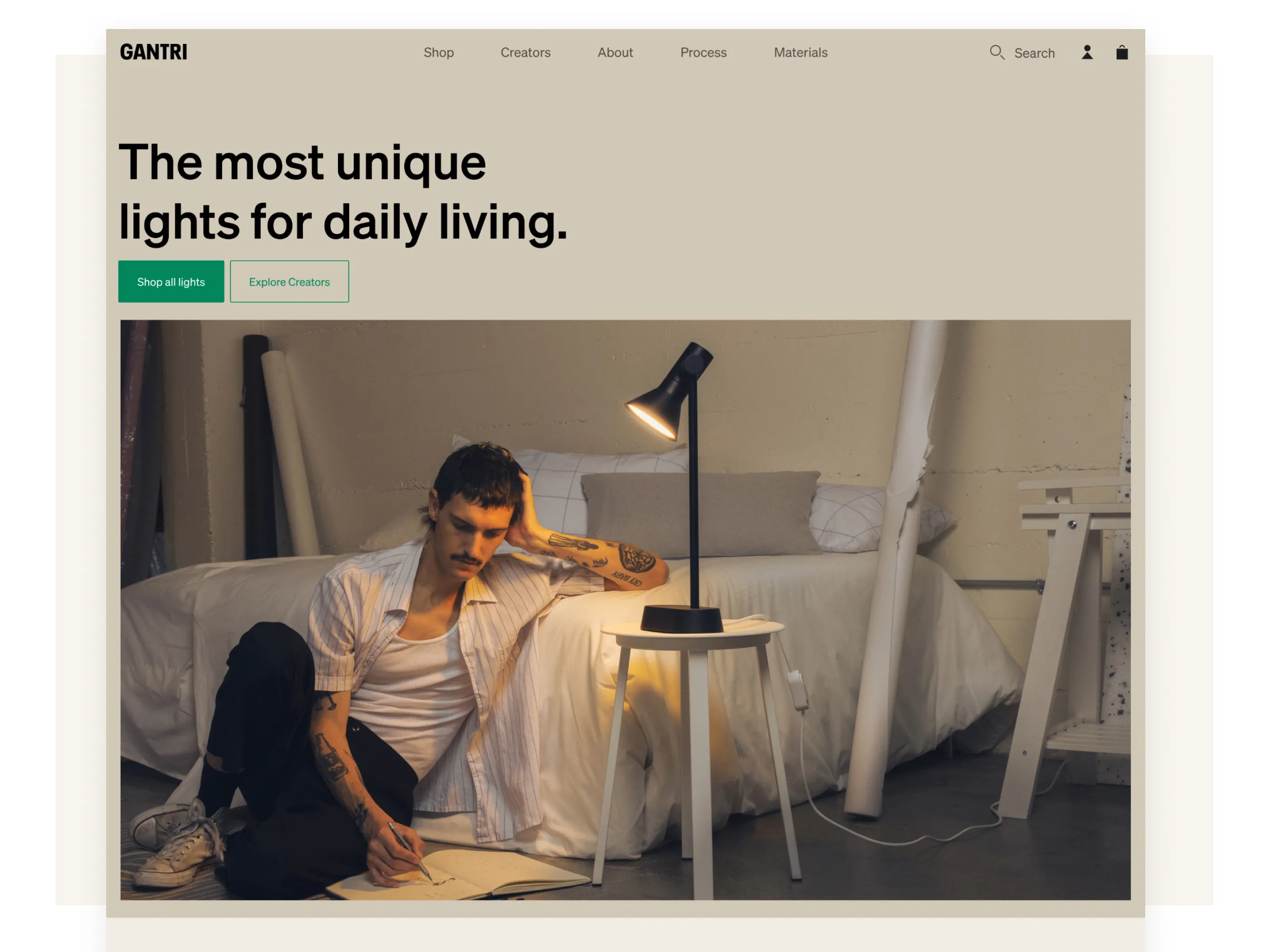Screen dimensions: 1270x952
Task: Click the grey pillow on the bed
Action: (x=700, y=514)
